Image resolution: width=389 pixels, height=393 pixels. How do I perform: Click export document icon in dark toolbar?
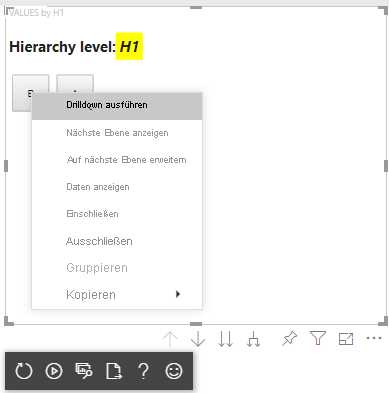(114, 371)
